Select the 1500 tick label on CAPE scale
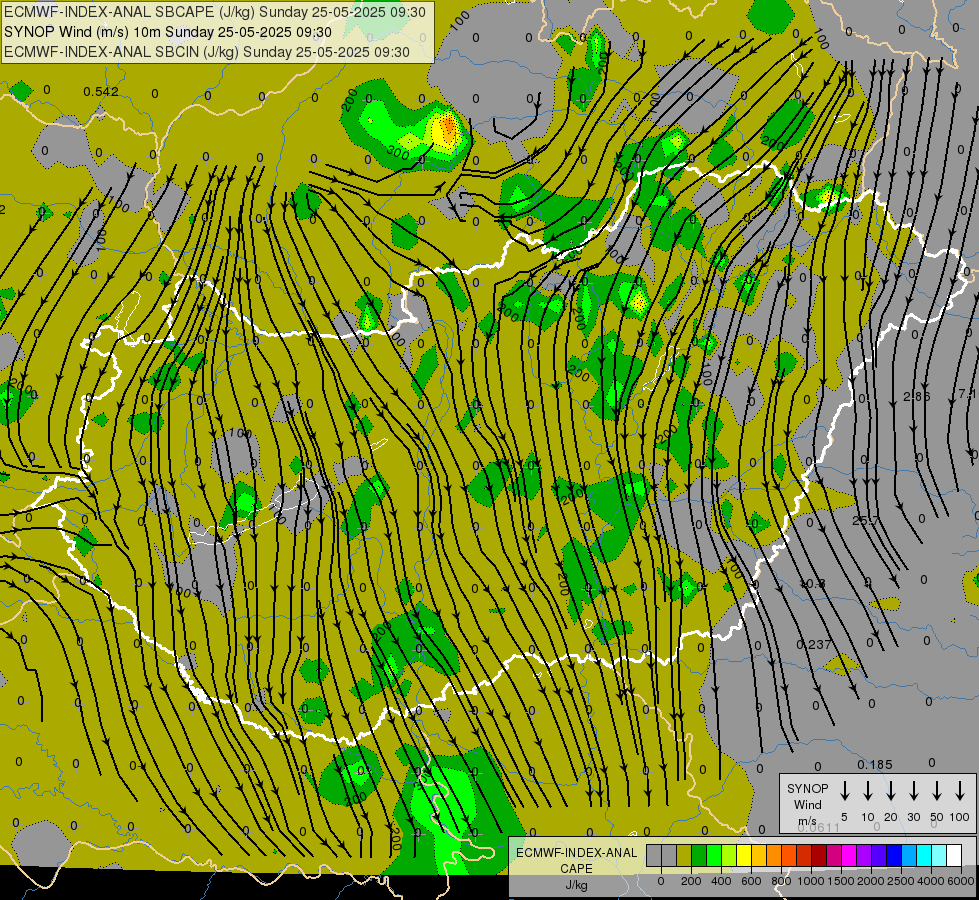 click(840, 881)
